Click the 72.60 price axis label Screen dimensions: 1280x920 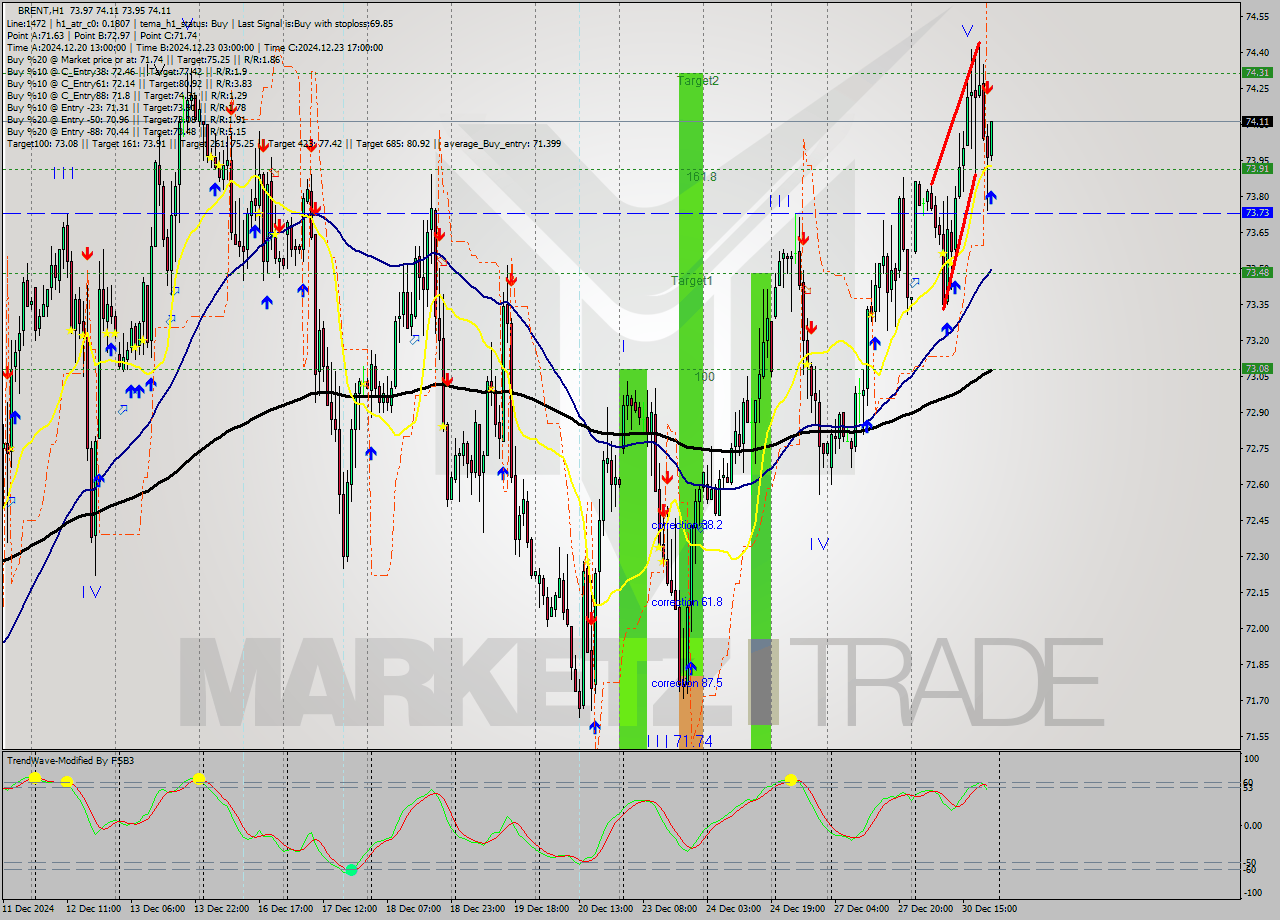coord(1257,484)
